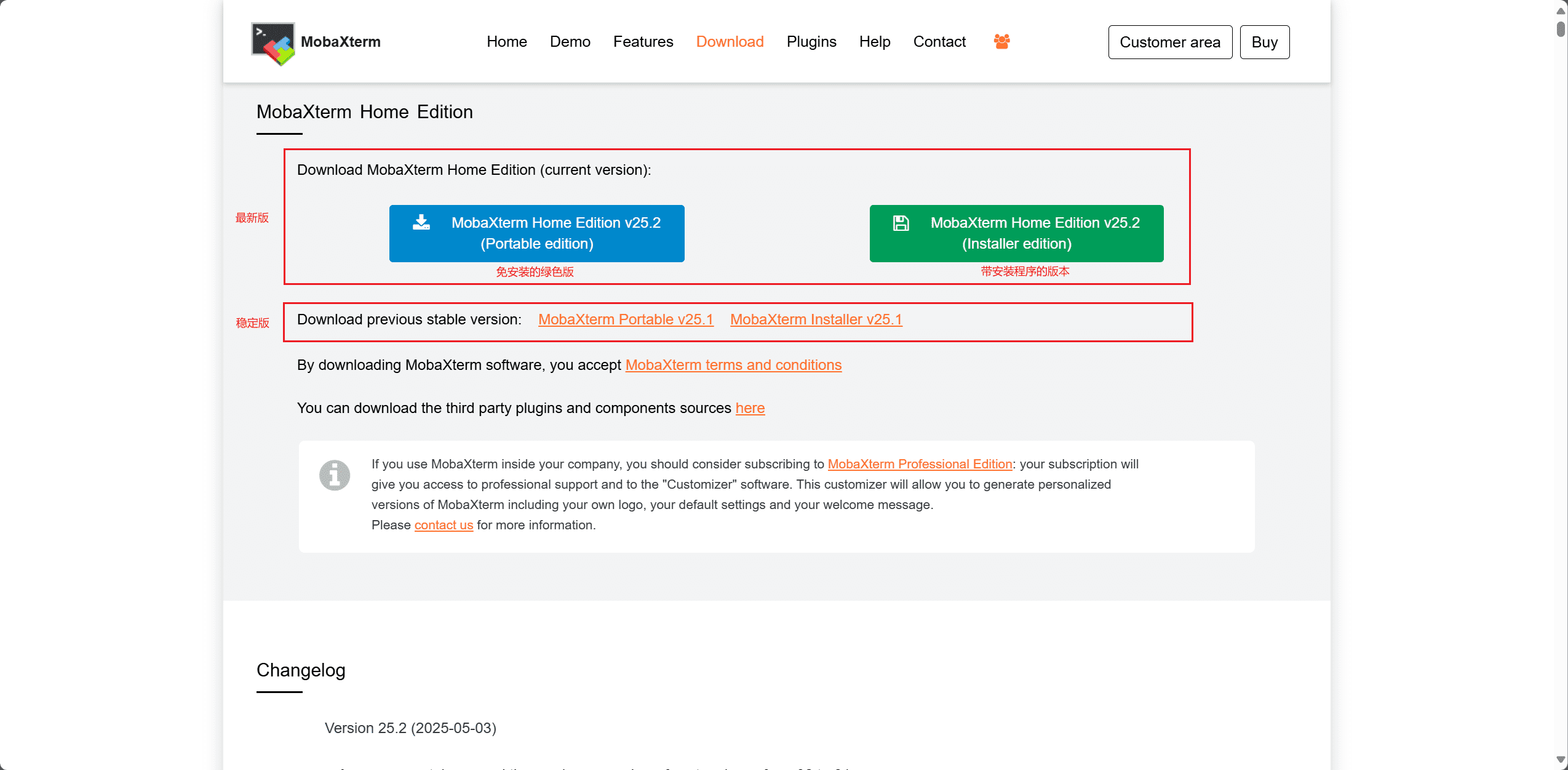Open the Help navigation item
Viewport: 1568px width, 770px height.
875,42
